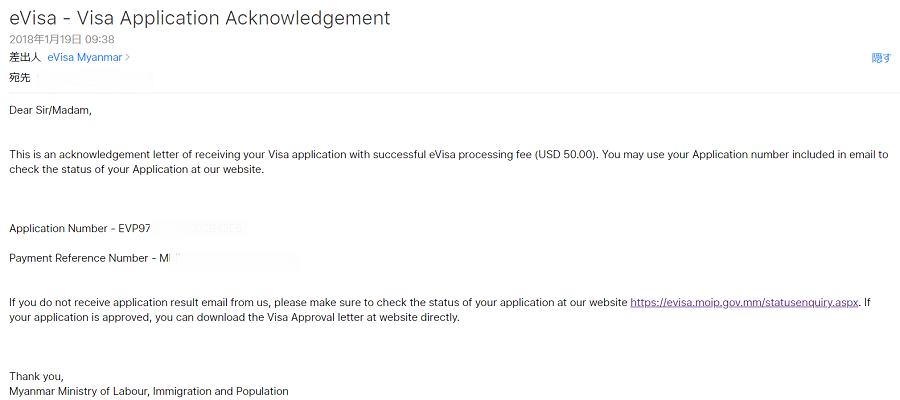
Task: Click the eVisa Myanmar sender name
Action: click(x=84, y=58)
